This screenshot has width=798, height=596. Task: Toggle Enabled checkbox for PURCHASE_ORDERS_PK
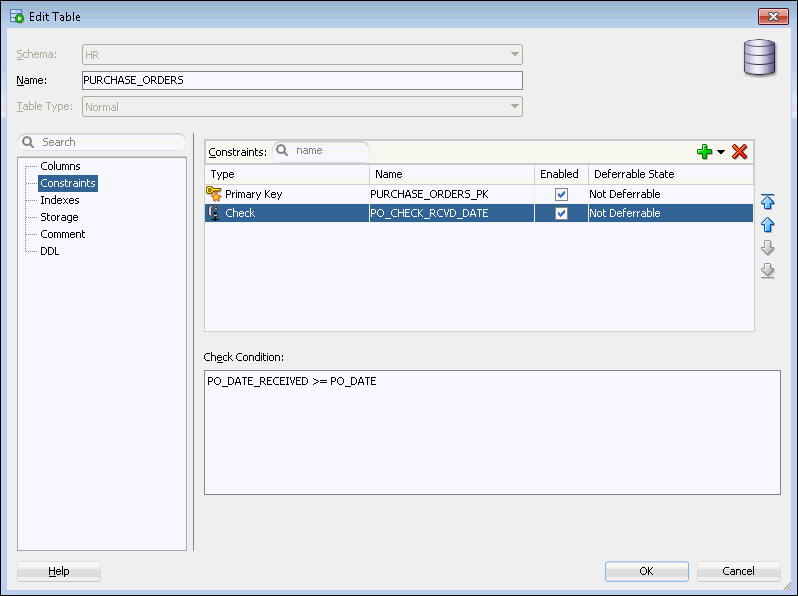[561, 194]
